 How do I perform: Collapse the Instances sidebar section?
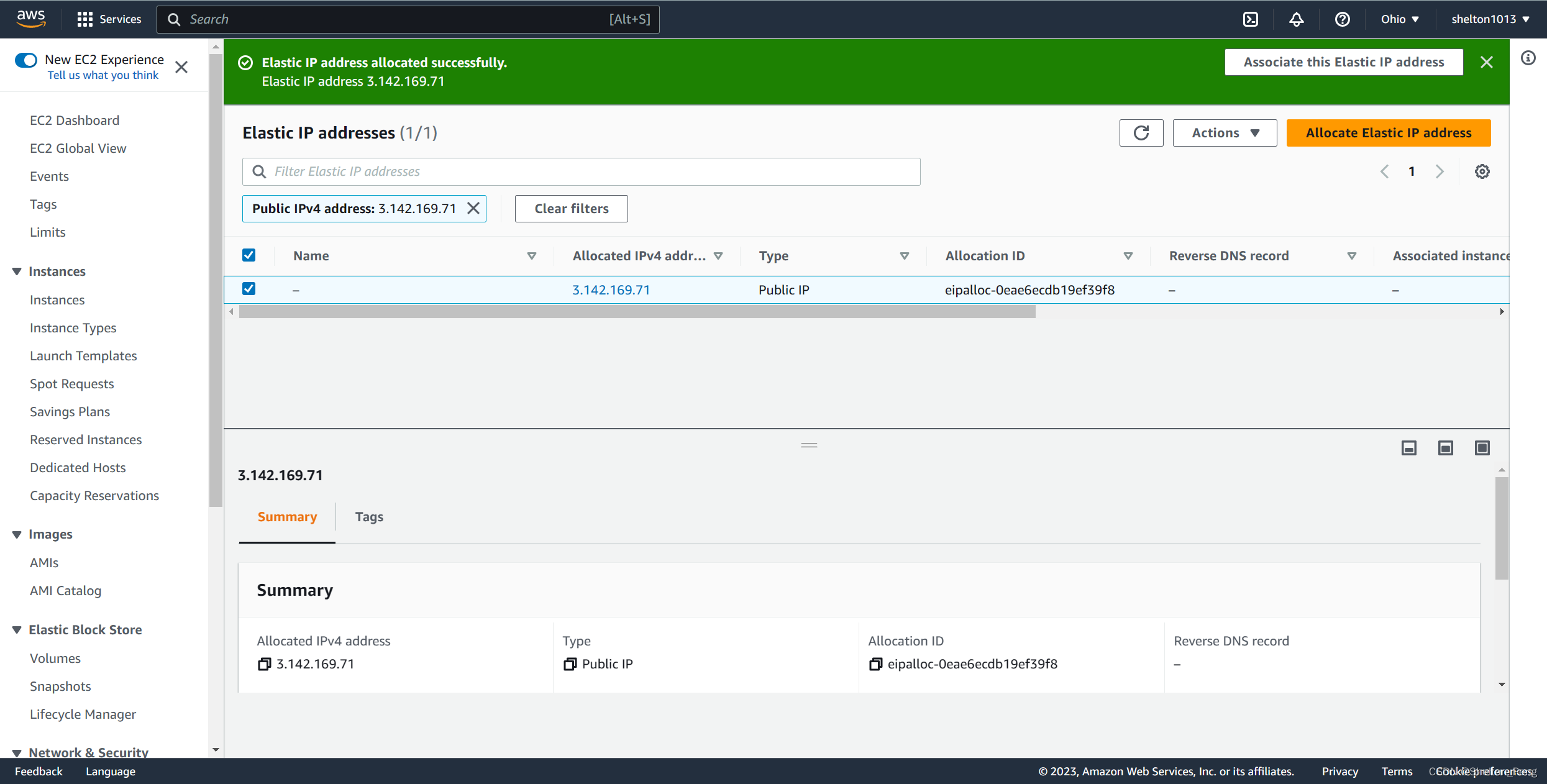tap(17, 271)
